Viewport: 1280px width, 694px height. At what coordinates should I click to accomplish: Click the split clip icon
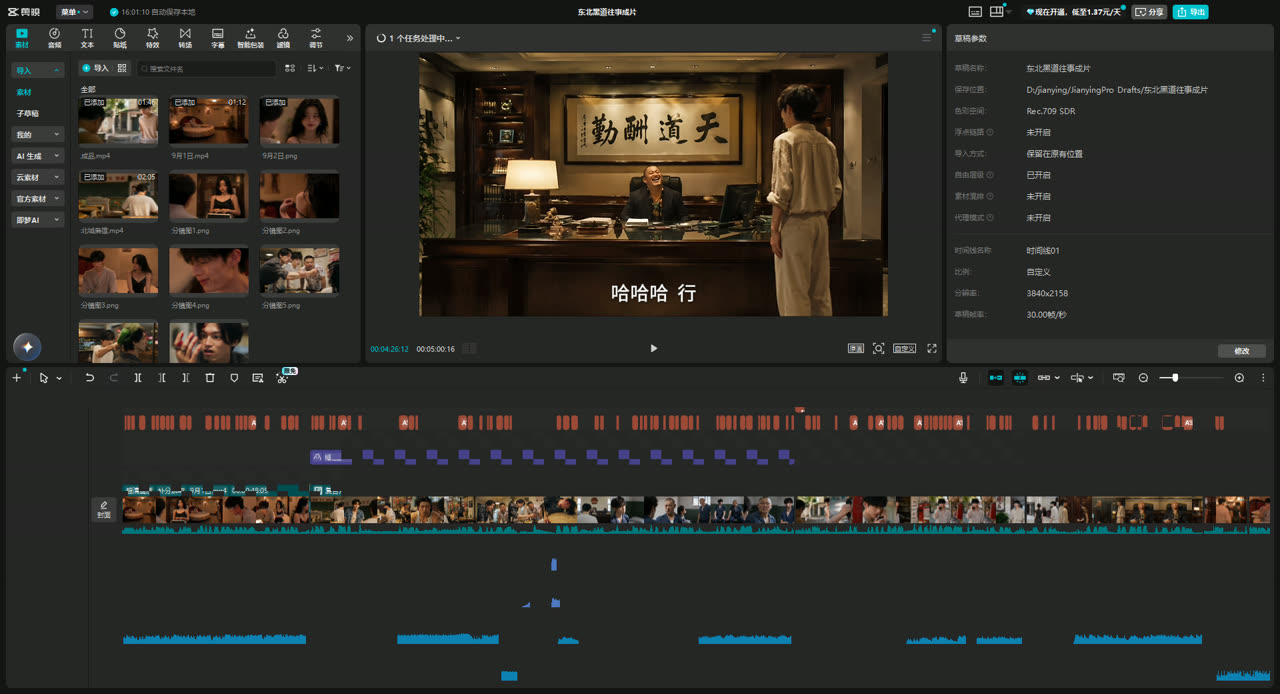click(x=138, y=378)
